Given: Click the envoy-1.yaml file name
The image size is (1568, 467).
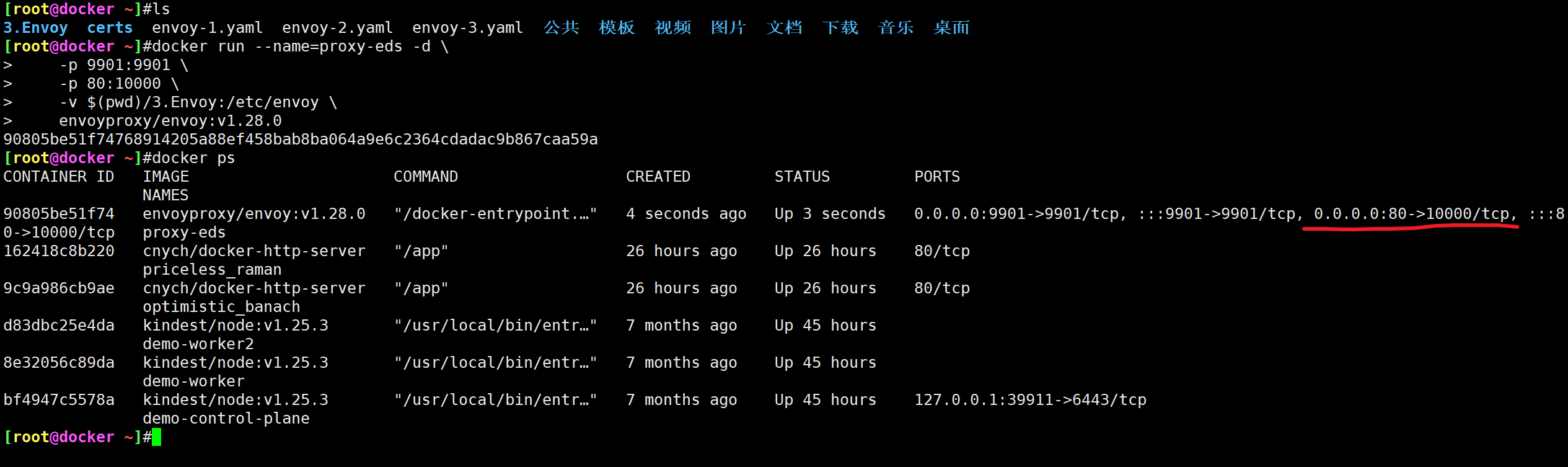Looking at the screenshot, I should [208, 28].
